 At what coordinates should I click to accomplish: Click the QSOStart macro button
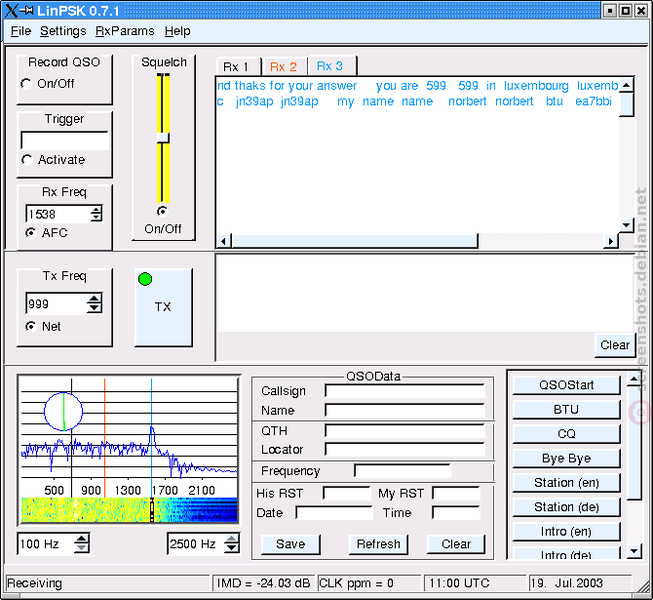566,385
